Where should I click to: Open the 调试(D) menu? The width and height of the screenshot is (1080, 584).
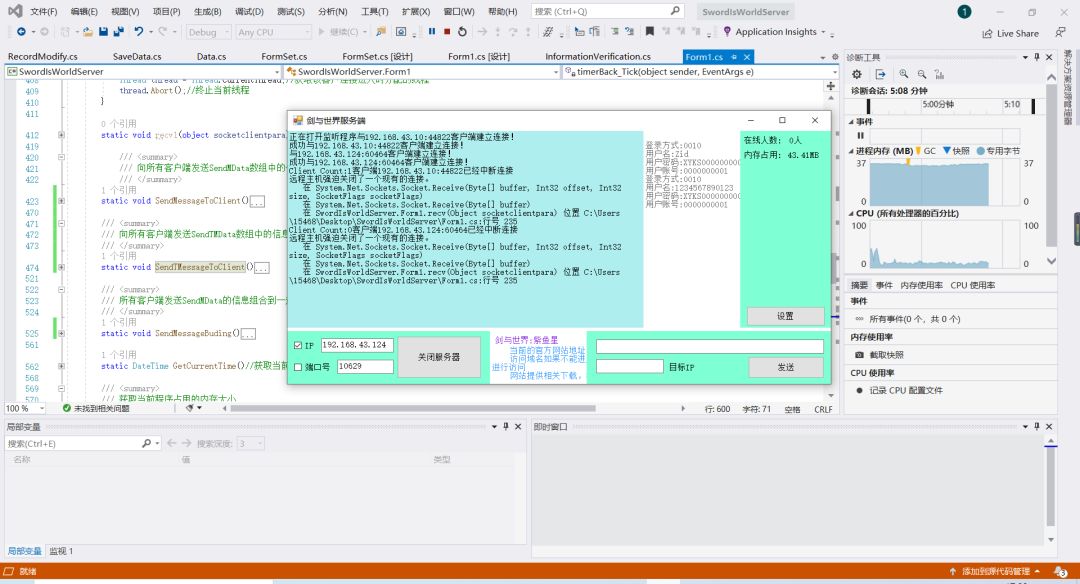(x=249, y=11)
